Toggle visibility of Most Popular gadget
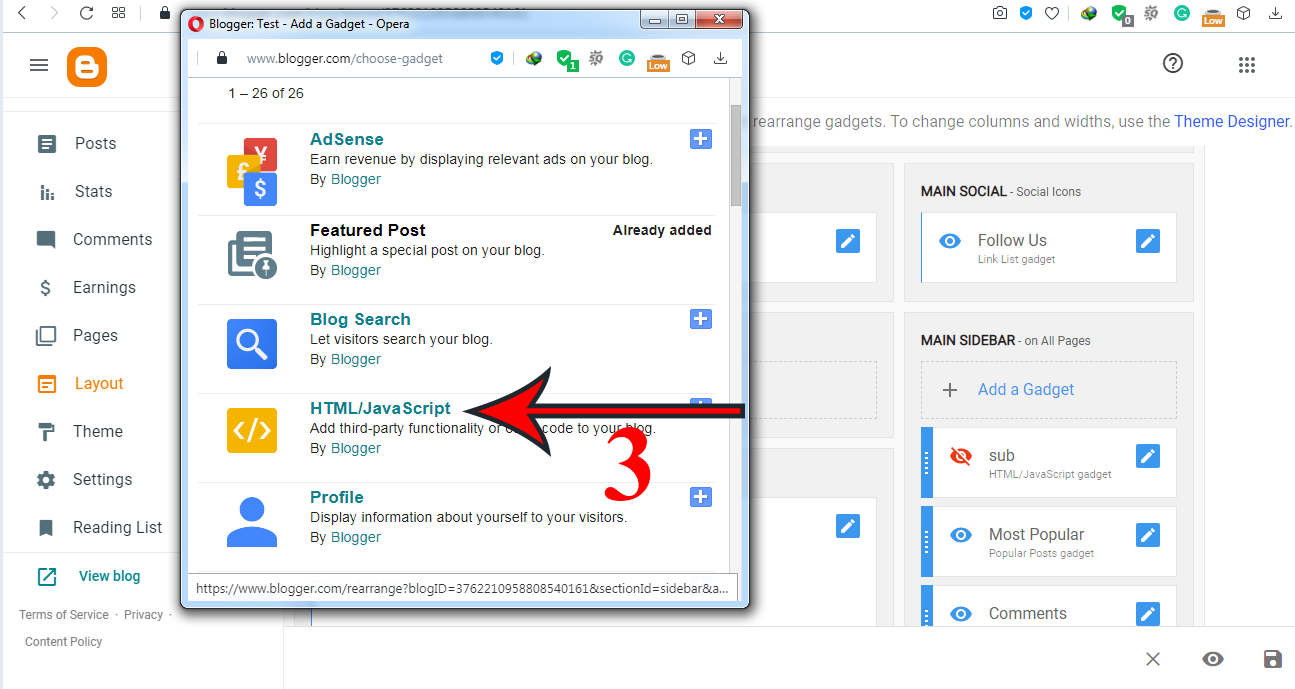This screenshot has width=1295, height=689. pyautogui.click(x=961, y=535)
